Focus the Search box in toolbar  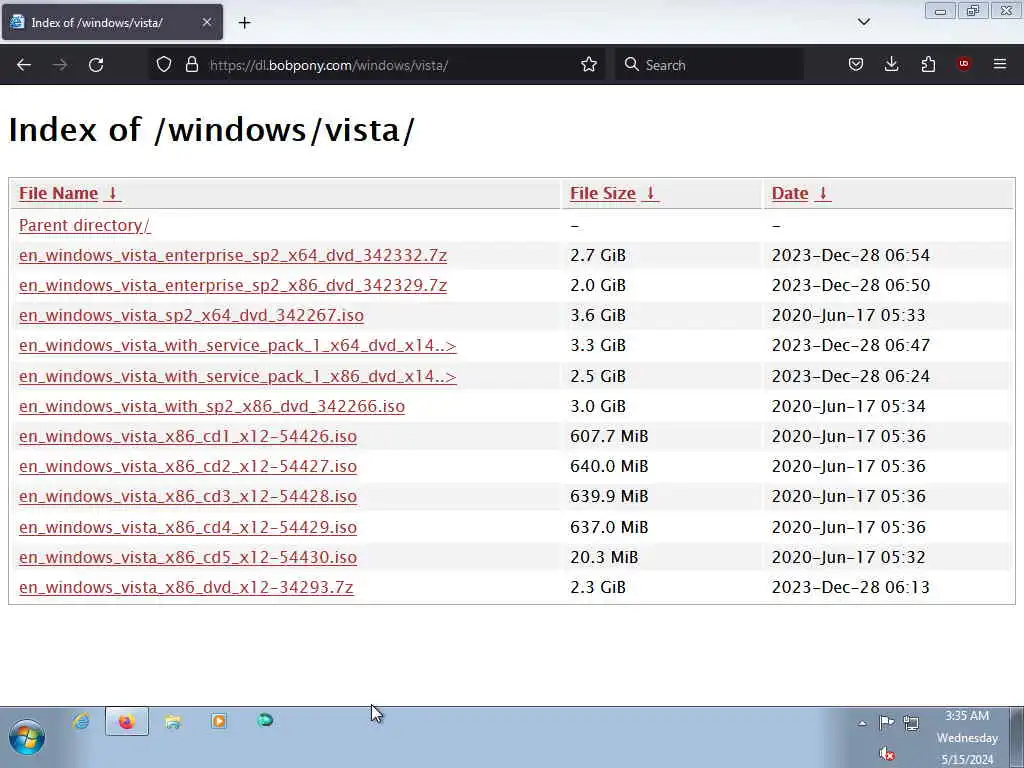click(x=709, y=65)
